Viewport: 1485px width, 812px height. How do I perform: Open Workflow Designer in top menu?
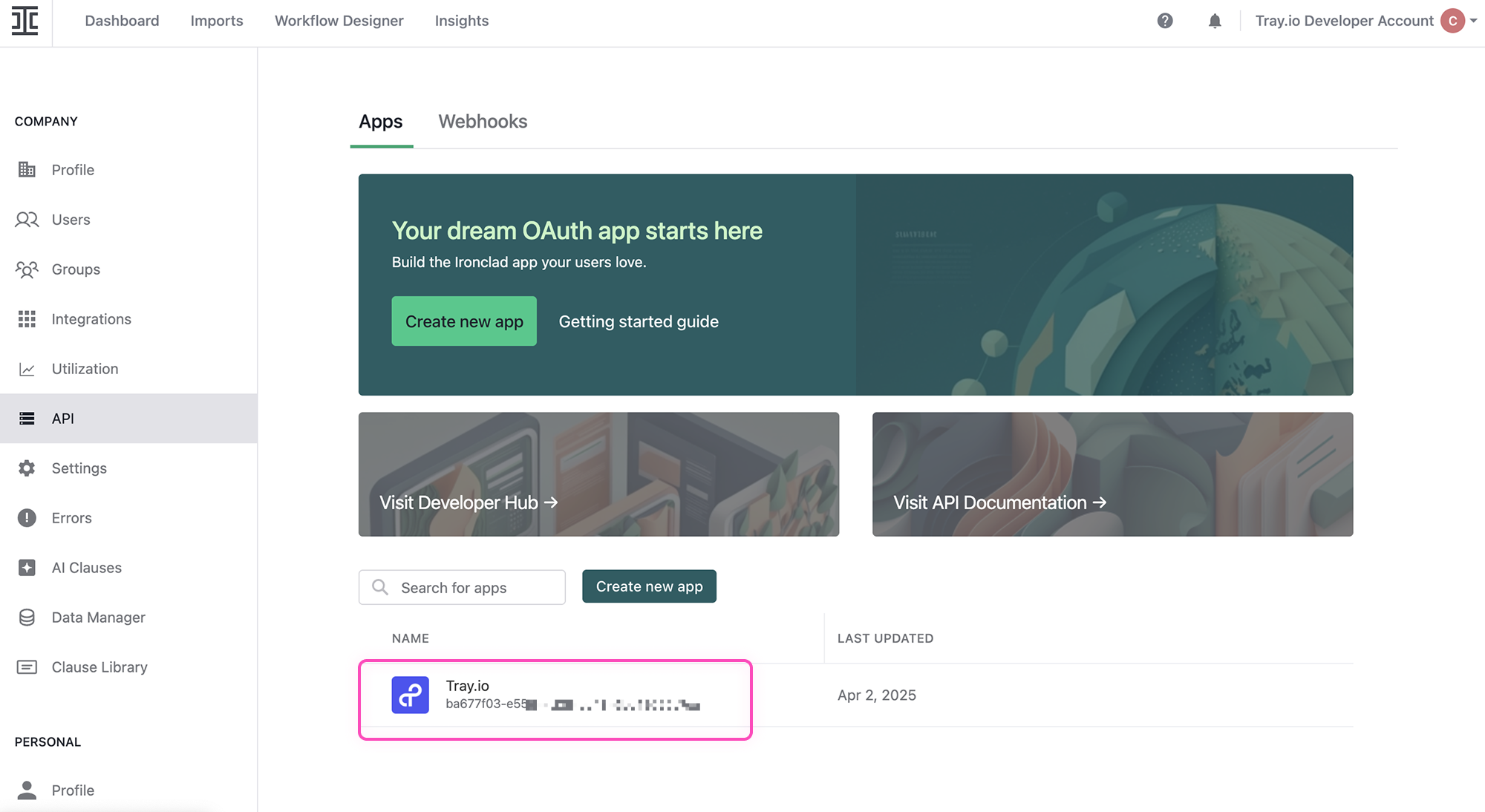pyautogui.click(x=339, y=21)
